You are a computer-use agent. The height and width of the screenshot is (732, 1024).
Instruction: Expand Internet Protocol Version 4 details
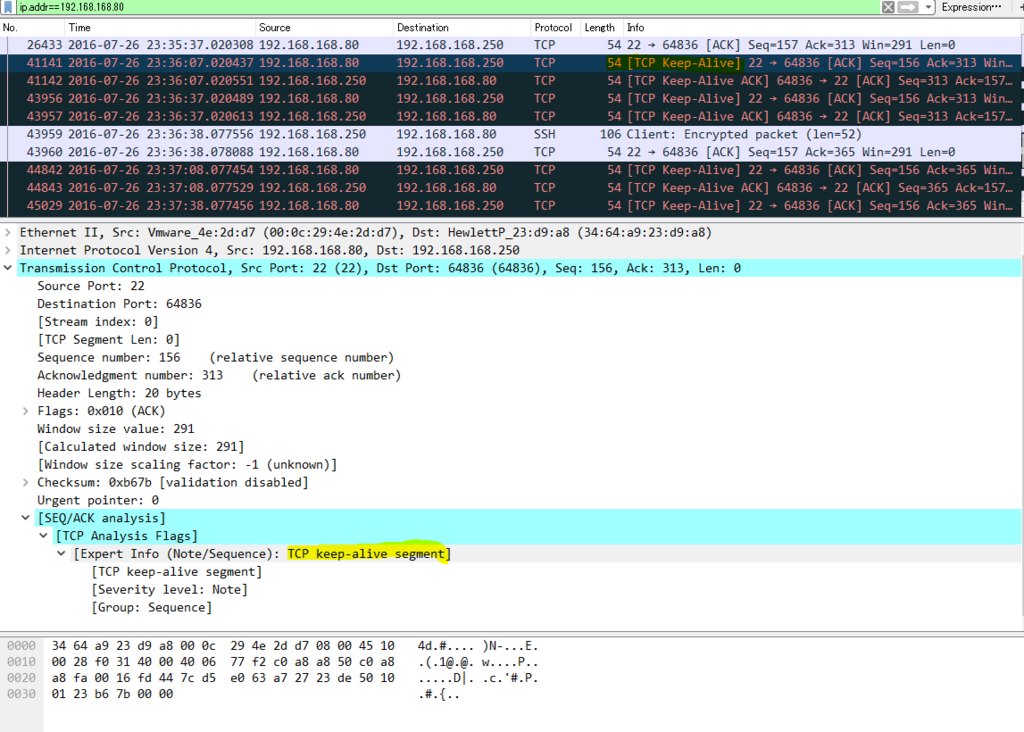pyautogui.click(x=8, y=250)
